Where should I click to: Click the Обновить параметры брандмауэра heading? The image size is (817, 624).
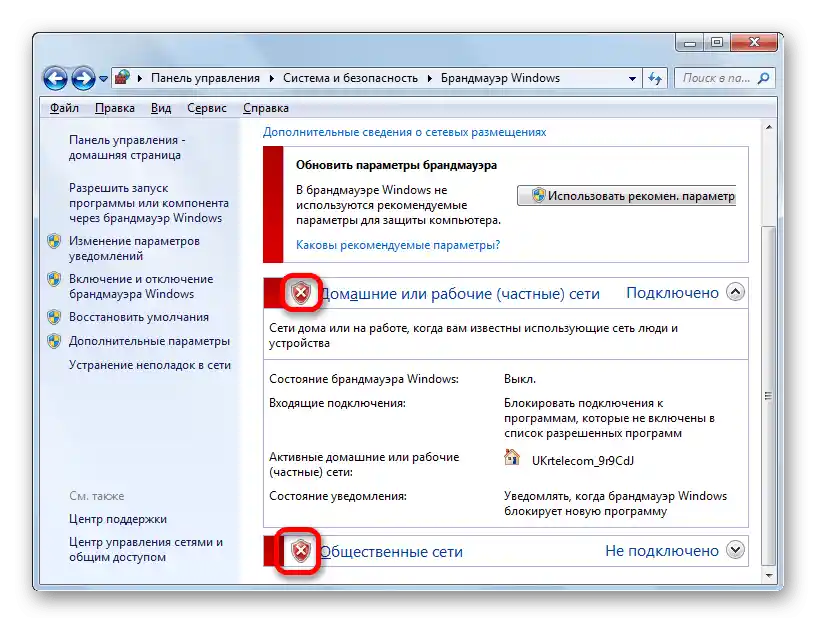[397, 165]
